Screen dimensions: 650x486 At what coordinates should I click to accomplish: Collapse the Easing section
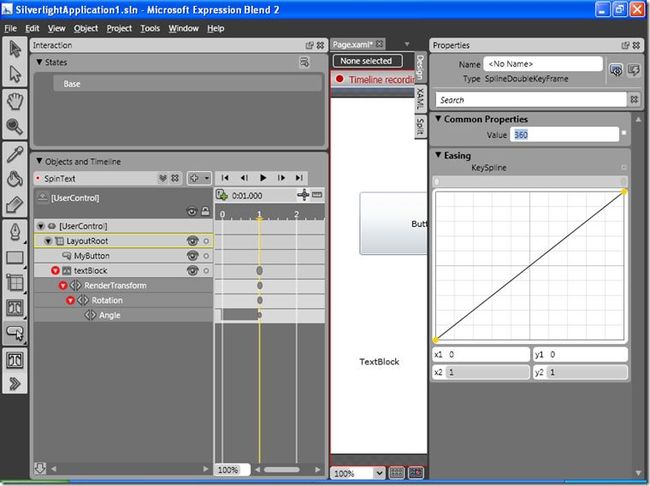438,155
